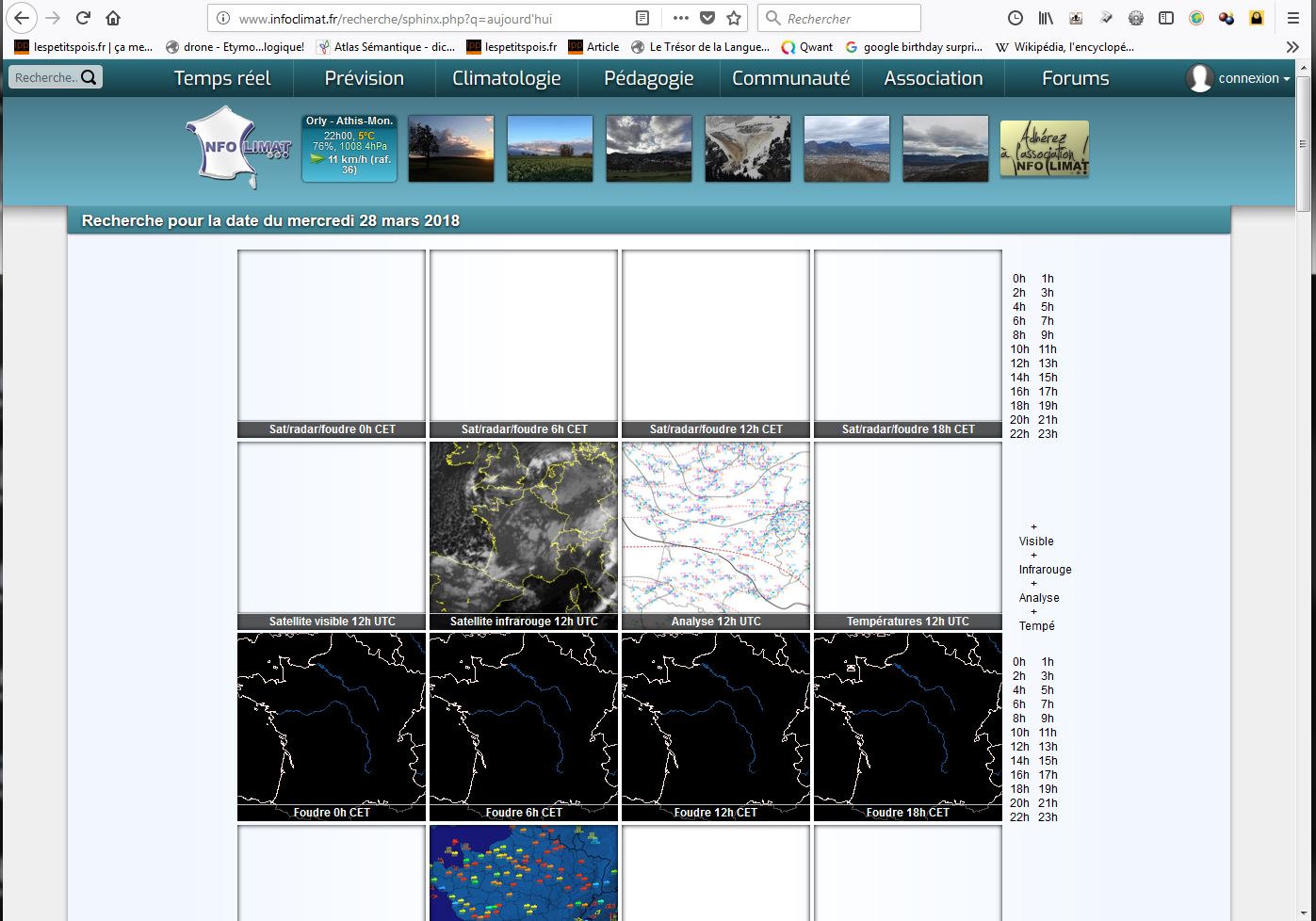Image resolution: width=1316 pixels, height=921 pixels.
Task: Open the Pocket save icon
Action: tap(707, 18)
